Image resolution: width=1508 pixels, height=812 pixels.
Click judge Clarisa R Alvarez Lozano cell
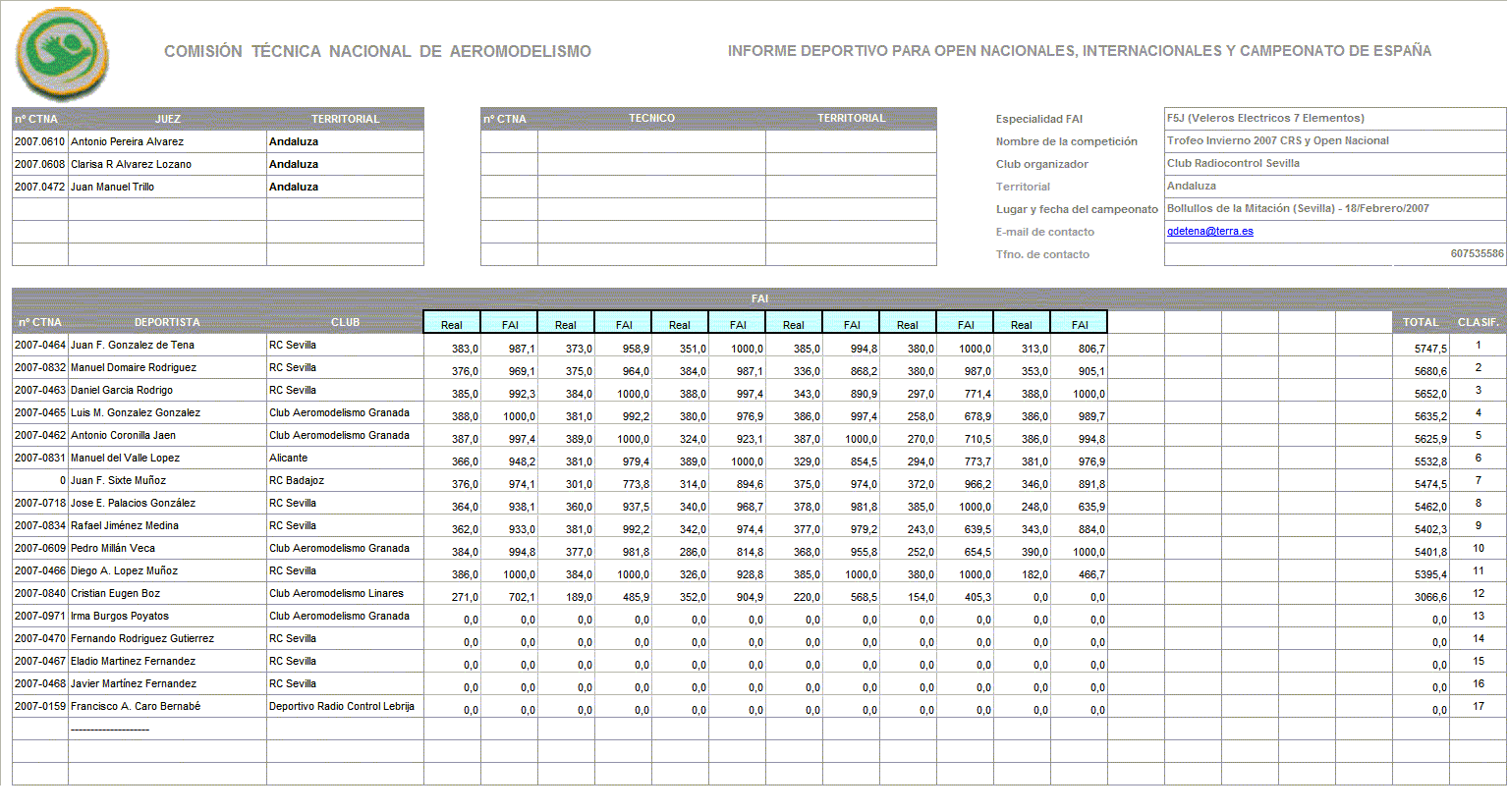click(x=132, y=165)
